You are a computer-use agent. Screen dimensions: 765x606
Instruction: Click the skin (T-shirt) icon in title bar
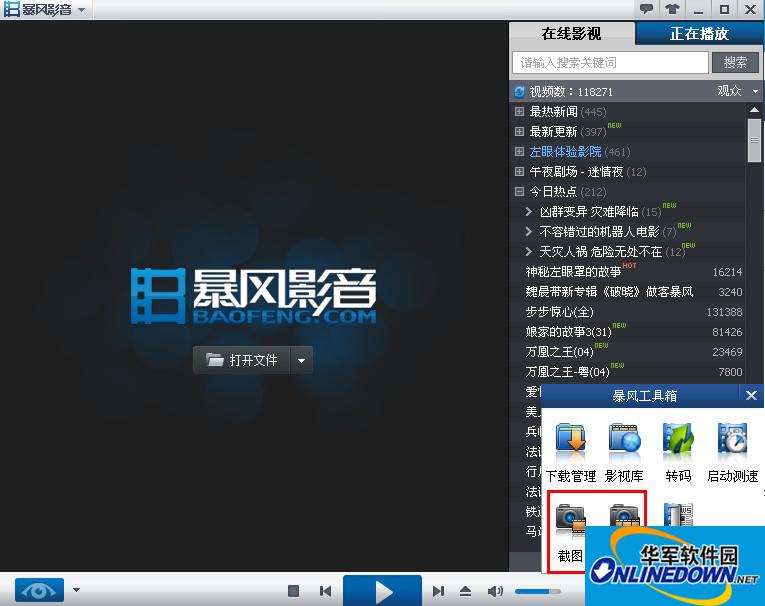click(672, 9)
